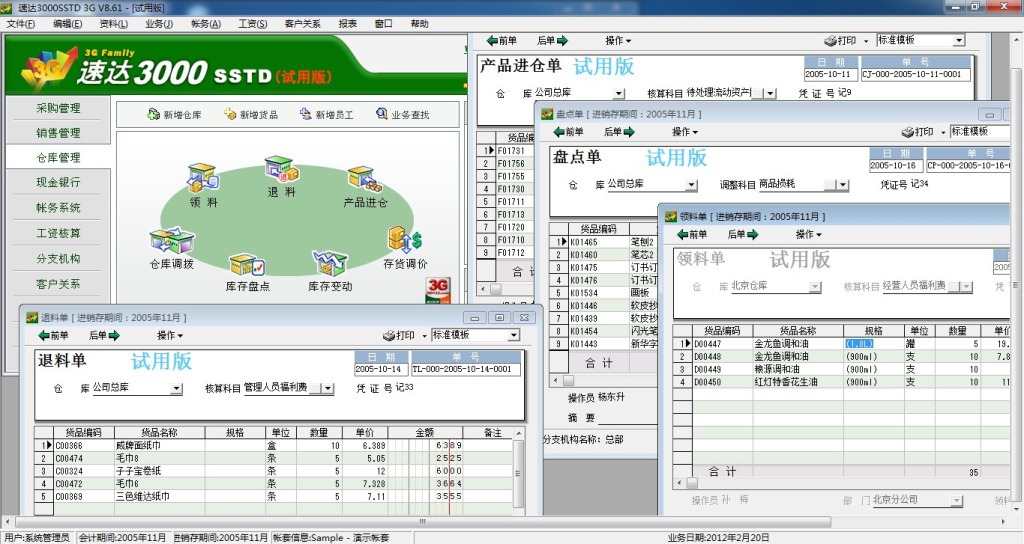Open the 领料 module icon
The width and height of the screenshot is (1024, 544).
click(x=203, y=178)
